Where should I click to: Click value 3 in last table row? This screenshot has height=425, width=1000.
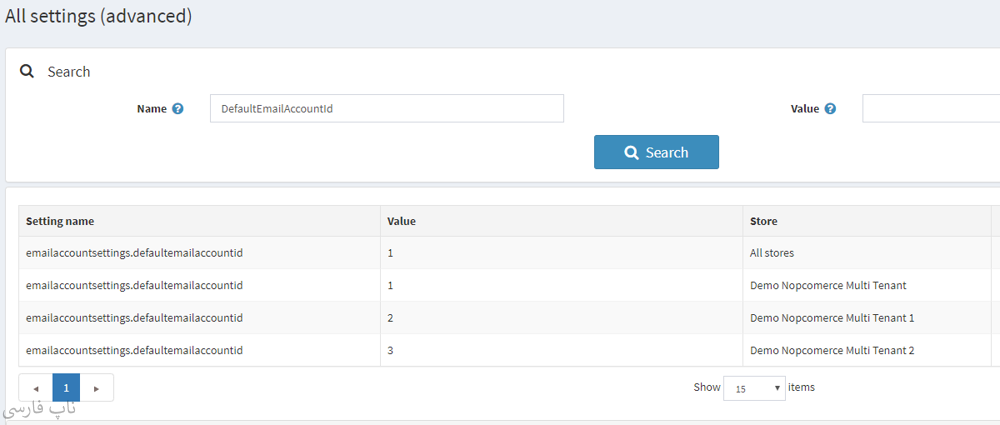point(390,350)
